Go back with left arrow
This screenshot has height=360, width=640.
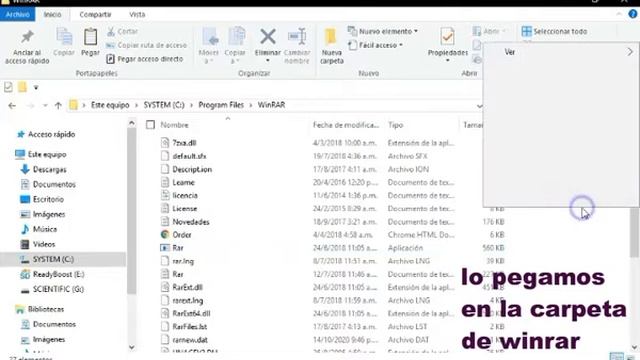tap(12, 106)
